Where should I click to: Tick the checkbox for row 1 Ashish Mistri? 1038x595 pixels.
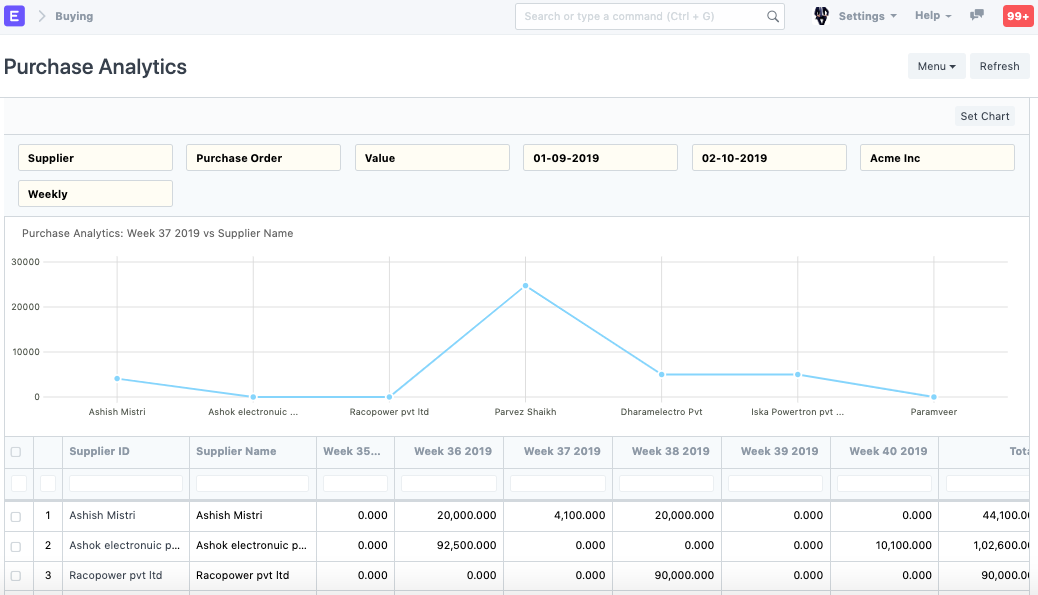tap(16, 517)
